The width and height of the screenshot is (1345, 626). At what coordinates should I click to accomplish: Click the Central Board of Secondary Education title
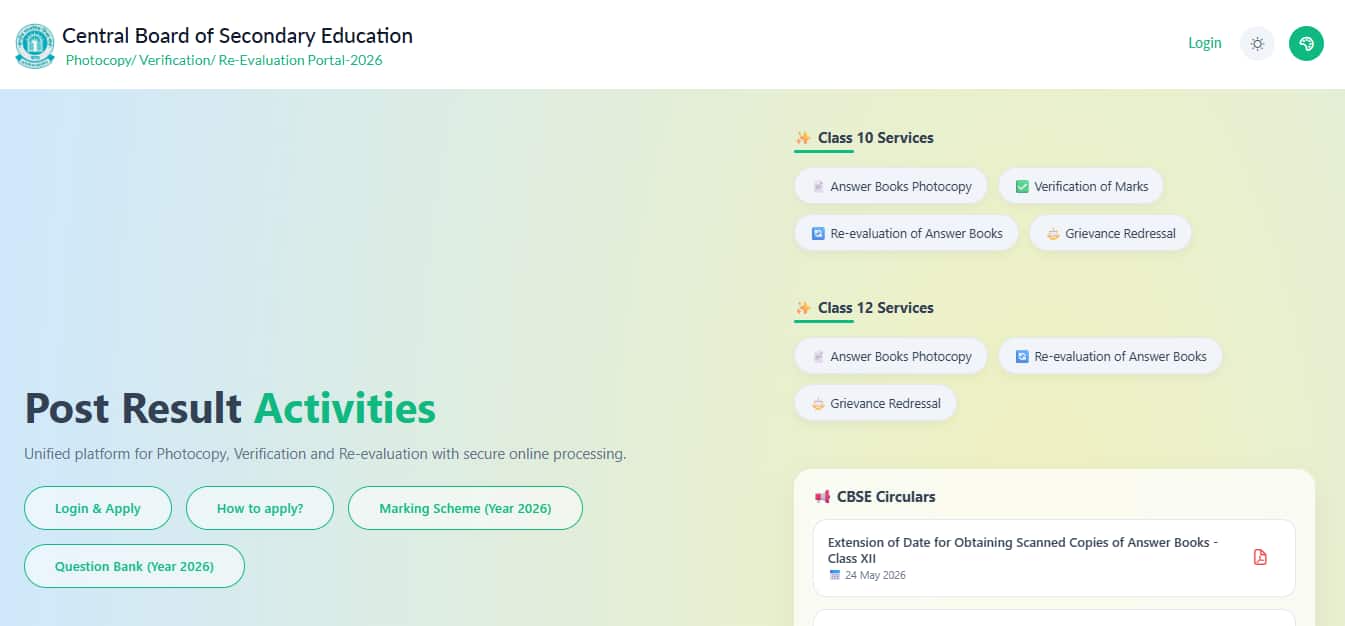(x=237, y=36)
